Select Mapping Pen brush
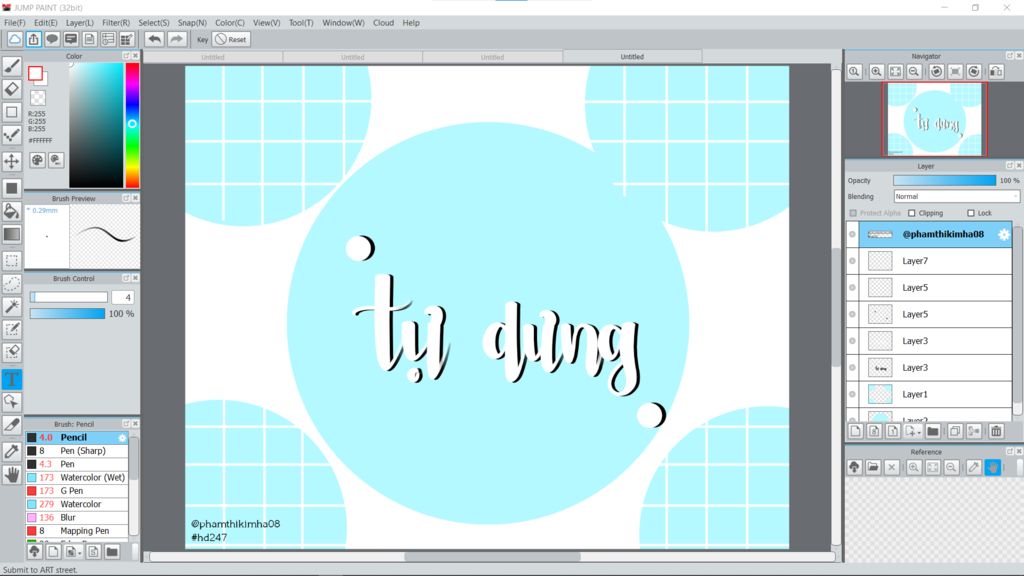This screenshot has width=1024, height=576. [77, 531]
